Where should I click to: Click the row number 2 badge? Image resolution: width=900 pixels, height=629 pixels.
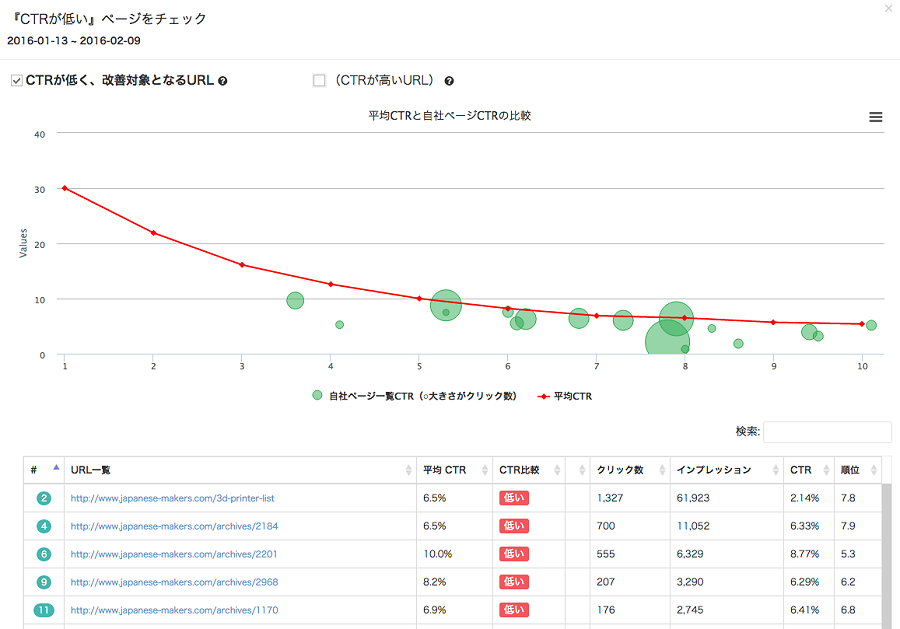(44, 498)
